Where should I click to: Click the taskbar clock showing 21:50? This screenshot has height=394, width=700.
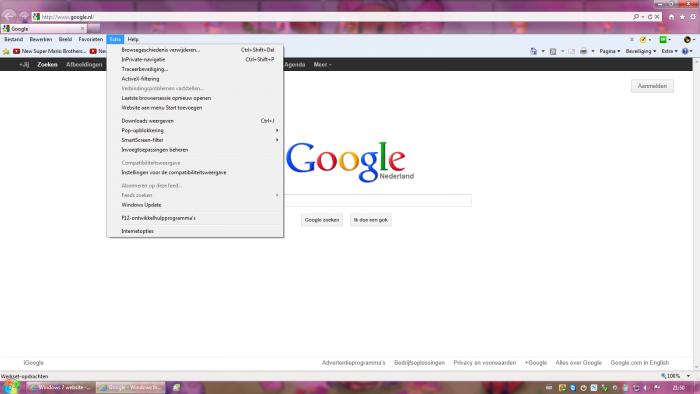tap(679, 388)
